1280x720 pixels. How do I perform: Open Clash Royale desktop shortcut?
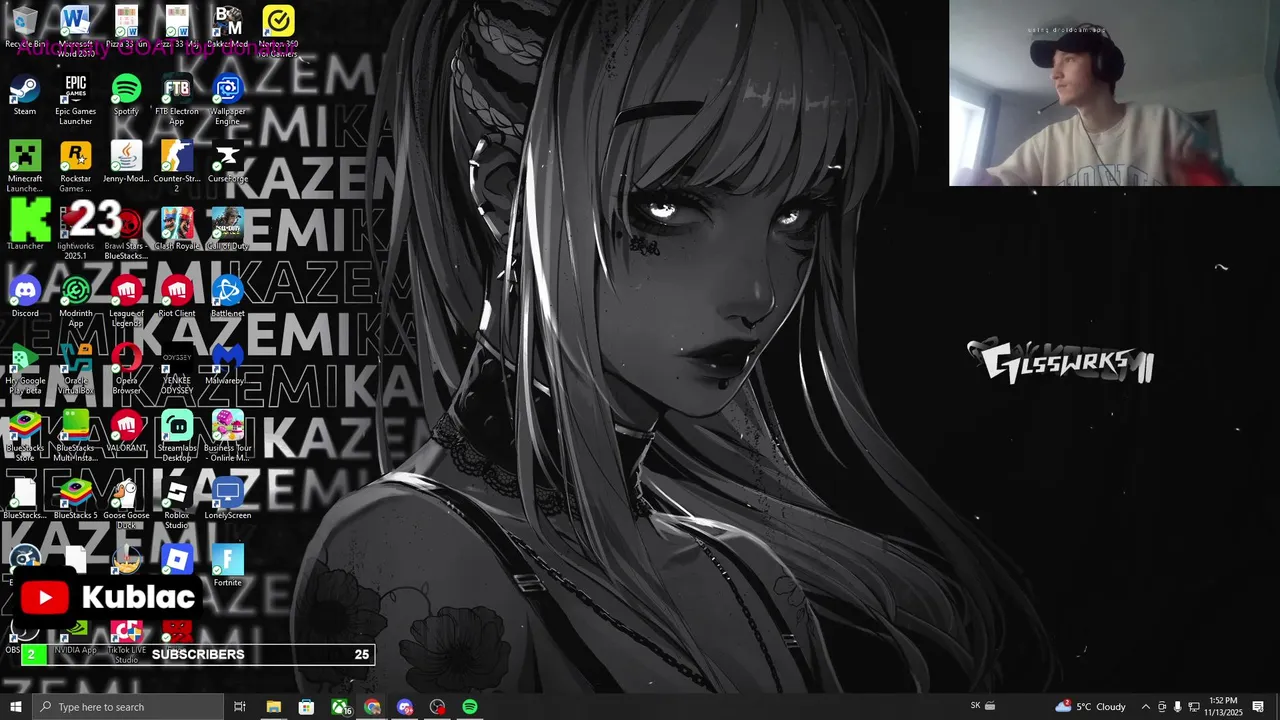click(177, 229)
